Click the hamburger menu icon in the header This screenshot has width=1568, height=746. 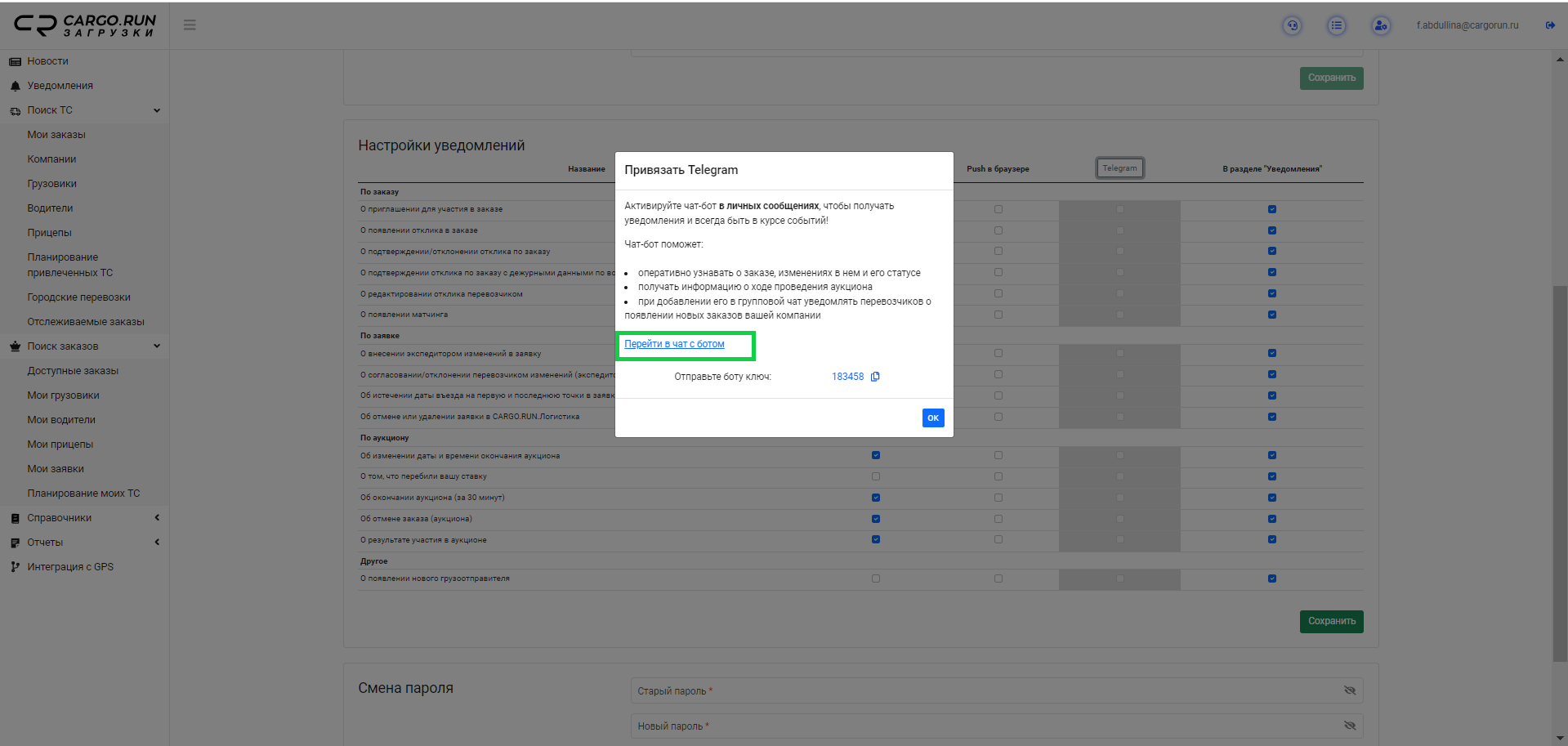tap(190, 25)
